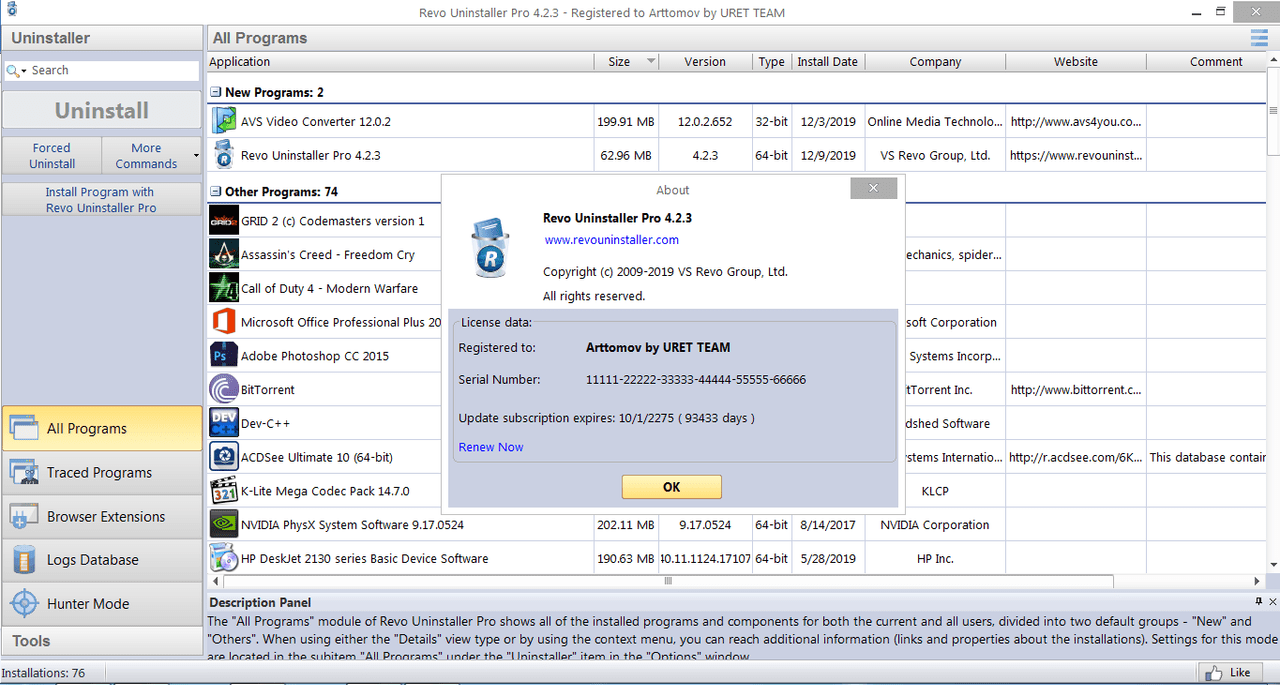Click the Revo Uninstaller Pro row icon
Image resolution: width=1280 pixels, height=685 pixels.
pyautogui.click(x=223, y=155)
